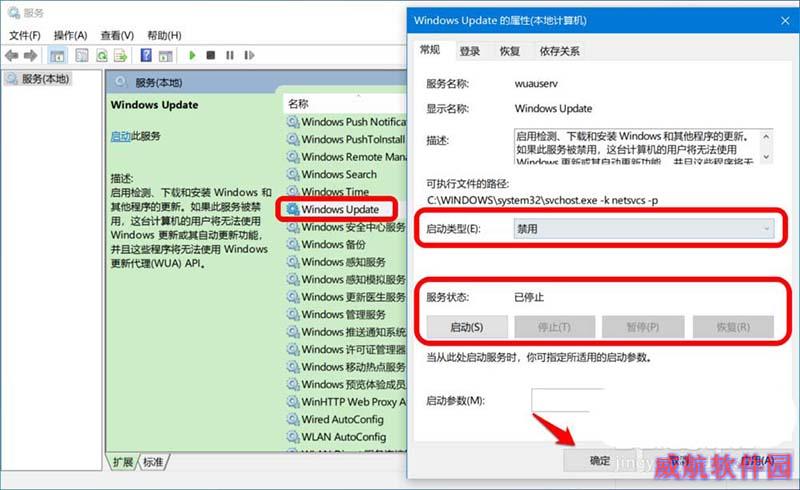Click the Export List toolbar icon
Viewport: 800px width, 490px height.
coord(120,55)
